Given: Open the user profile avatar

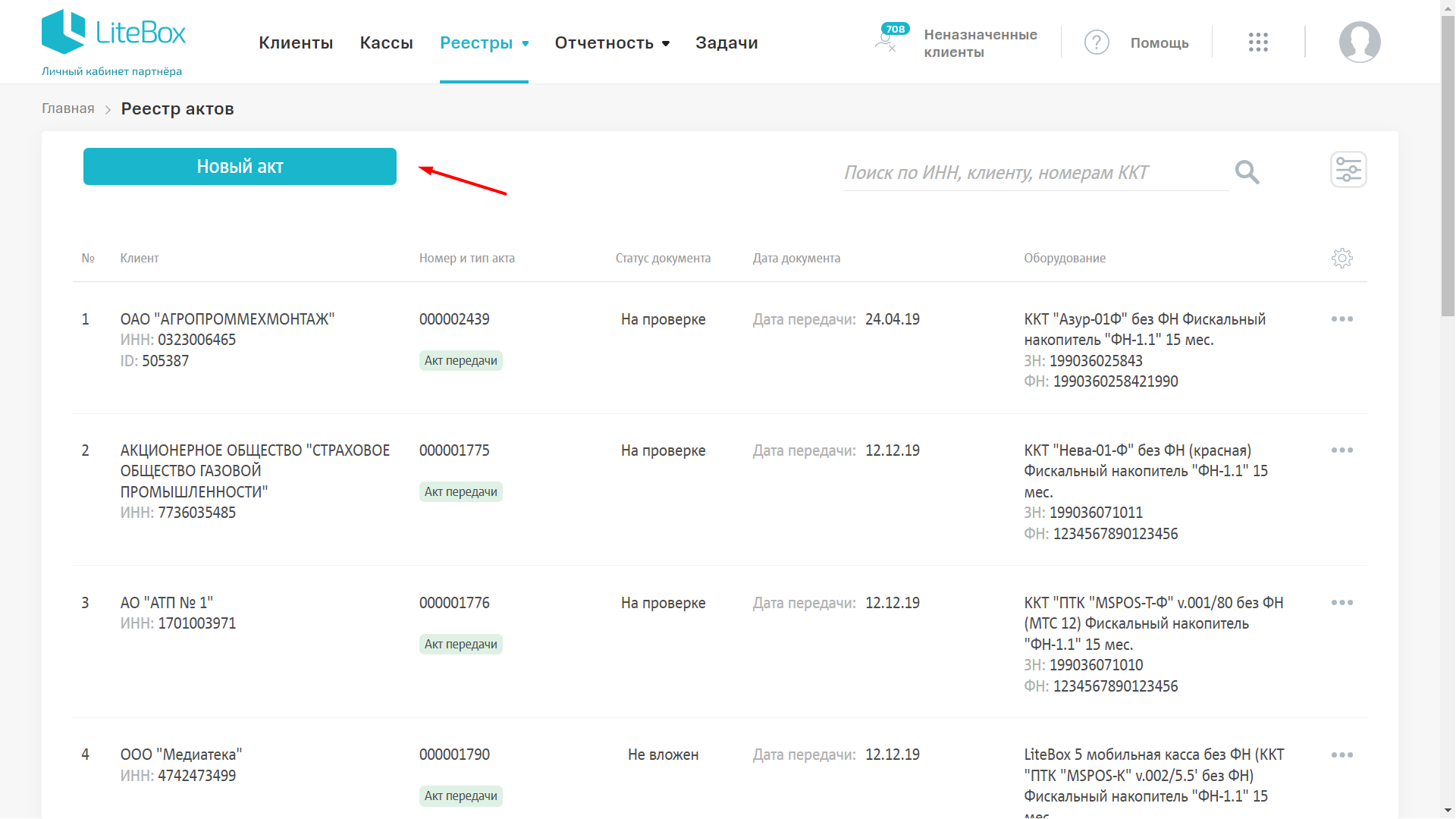Looking at the screenshot, I should pyautogui.click(x=1360, y=42).
